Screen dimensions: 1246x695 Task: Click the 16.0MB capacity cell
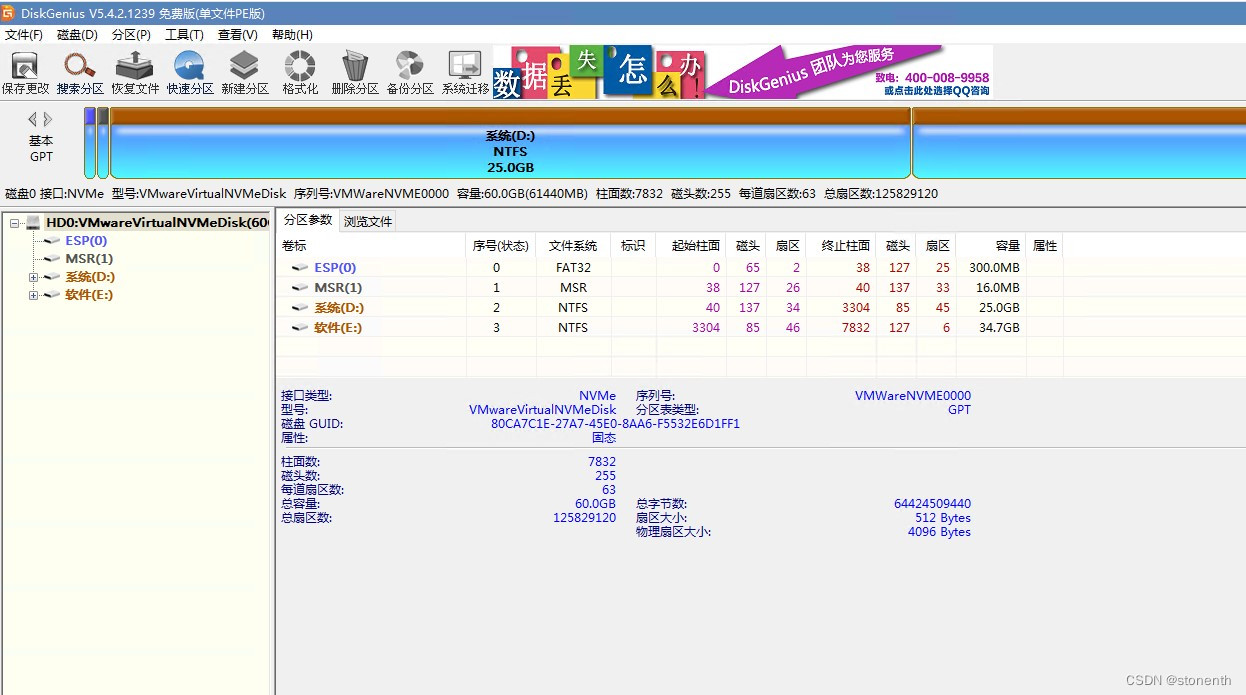pos(998,288)
